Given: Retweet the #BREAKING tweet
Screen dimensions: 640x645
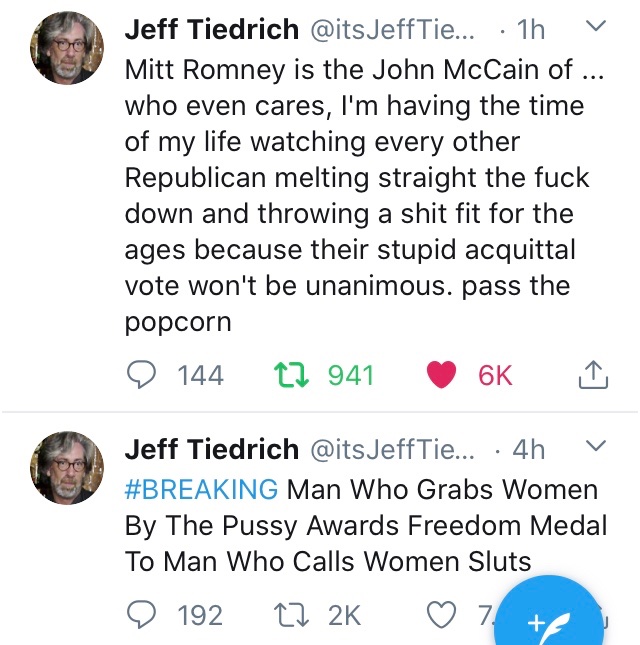Looking at the screenshot, I should click(290, 614).
